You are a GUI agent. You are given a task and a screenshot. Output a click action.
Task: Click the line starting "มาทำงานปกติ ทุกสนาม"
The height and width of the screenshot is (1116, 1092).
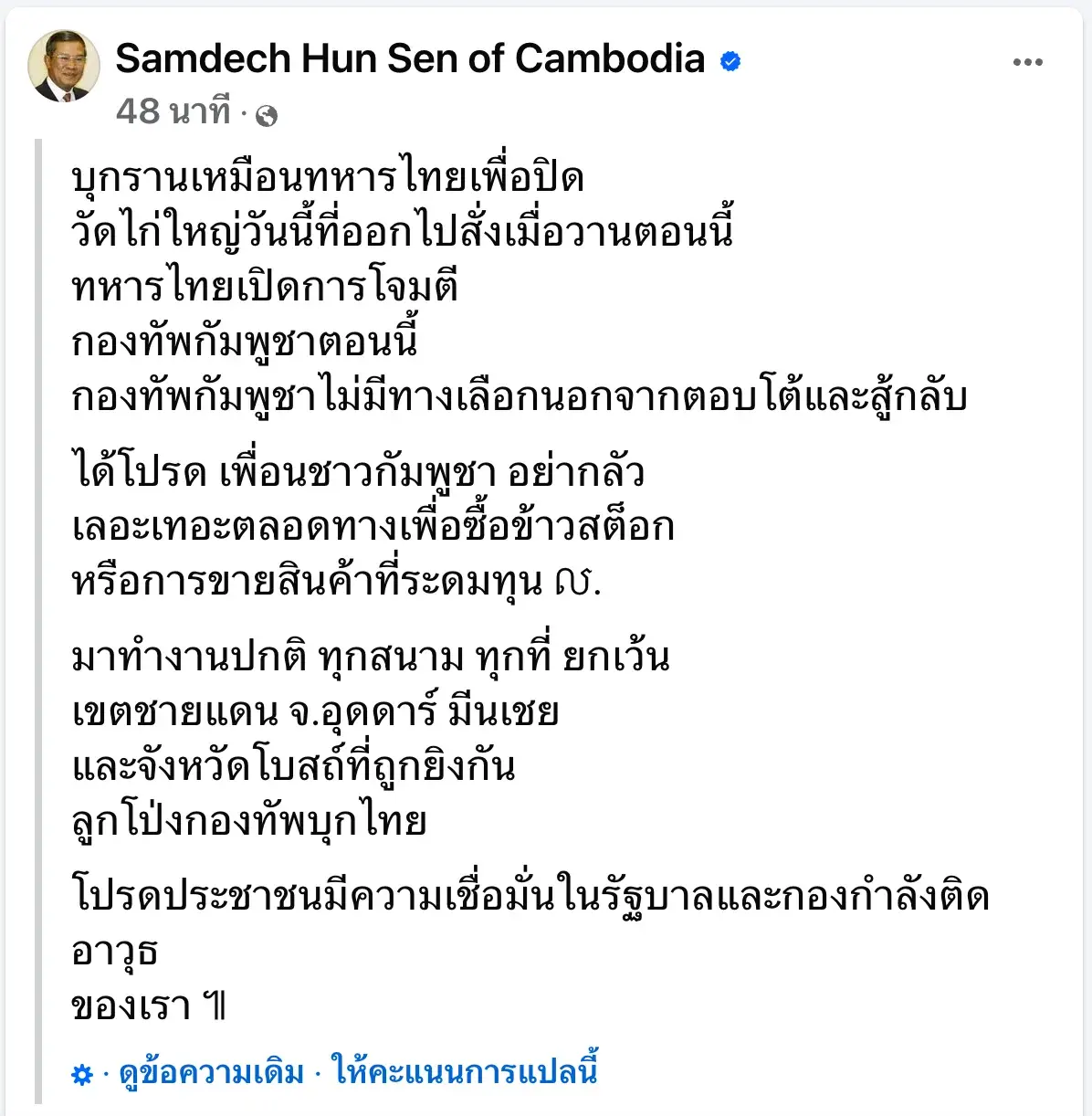point(371,658)
